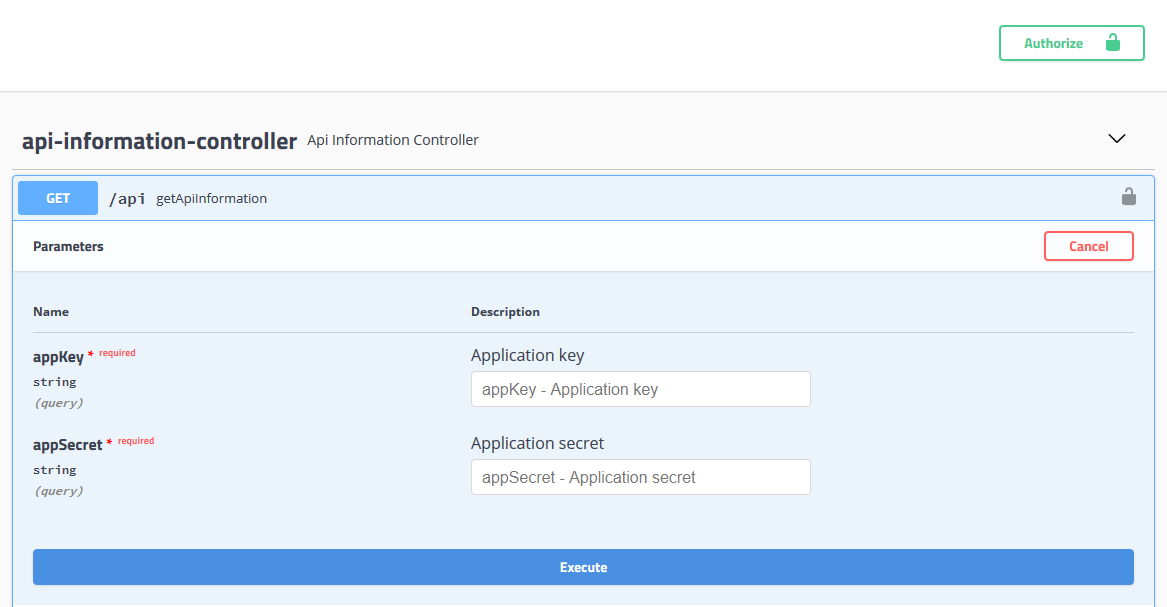Focus the appSecret input field
This screenshot has width=1167, height=607.
(640, 477)
